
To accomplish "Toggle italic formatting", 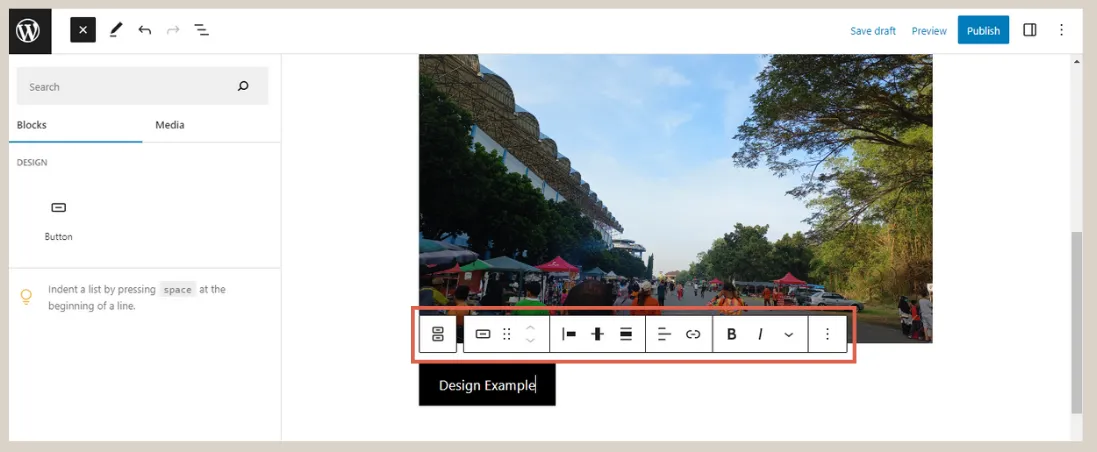I will pyautogui.click(x=760, y=334).
